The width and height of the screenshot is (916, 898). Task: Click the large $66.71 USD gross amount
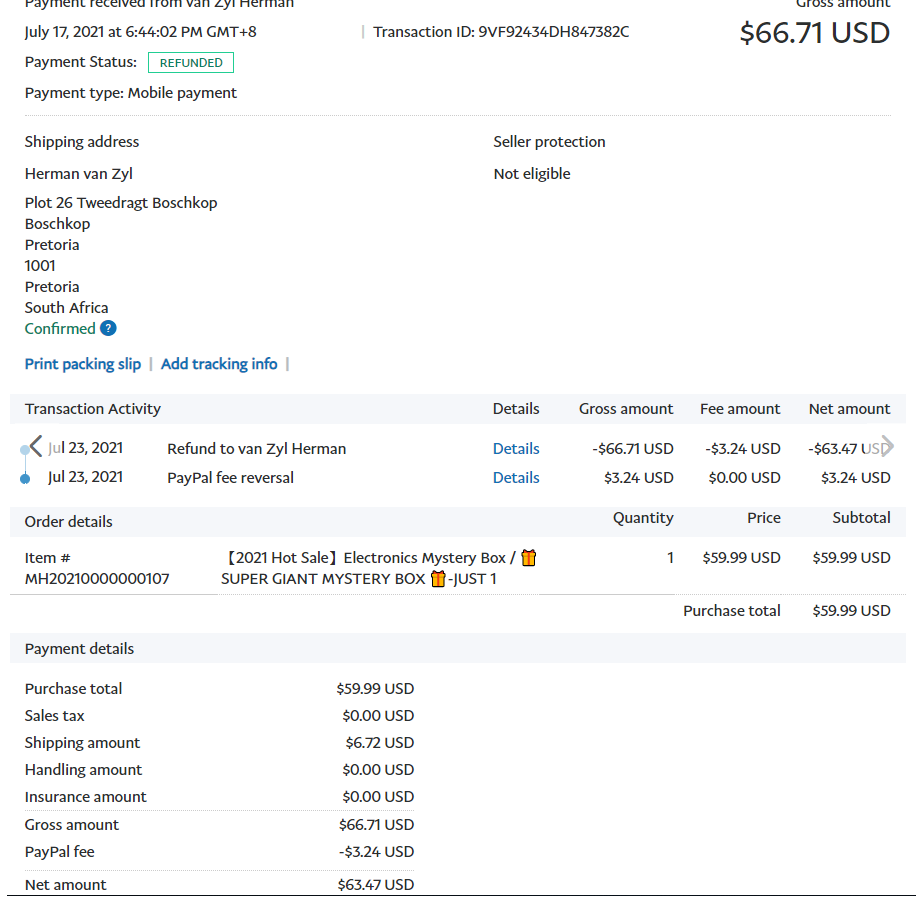pos(814,33)
